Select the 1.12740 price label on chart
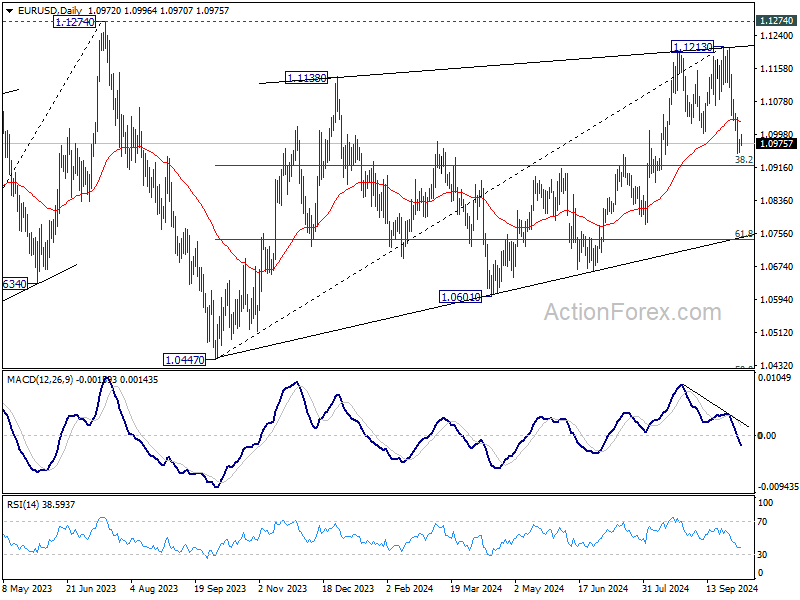Image resolution: width=800 pixels, height=600 pixels. click(74, 22)
